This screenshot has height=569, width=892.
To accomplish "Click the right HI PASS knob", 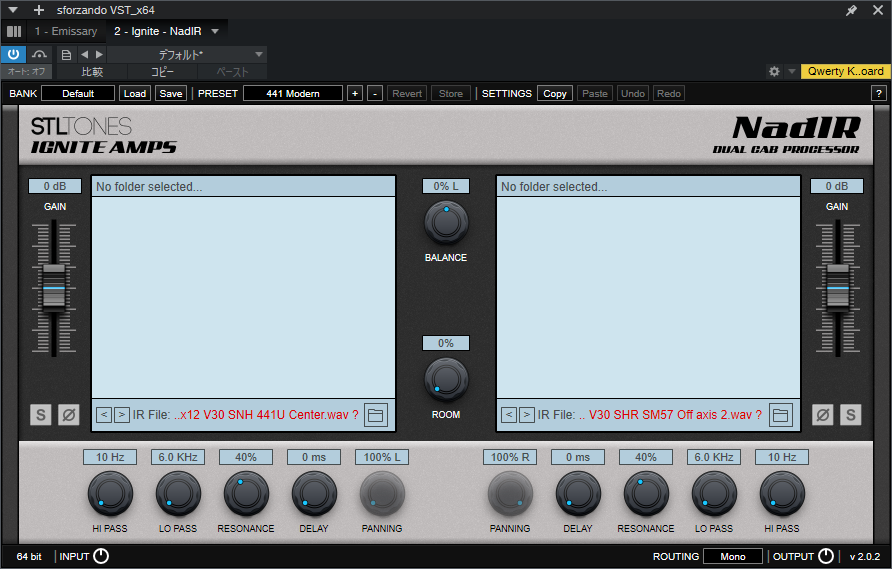I will click(x=782, y=493).
